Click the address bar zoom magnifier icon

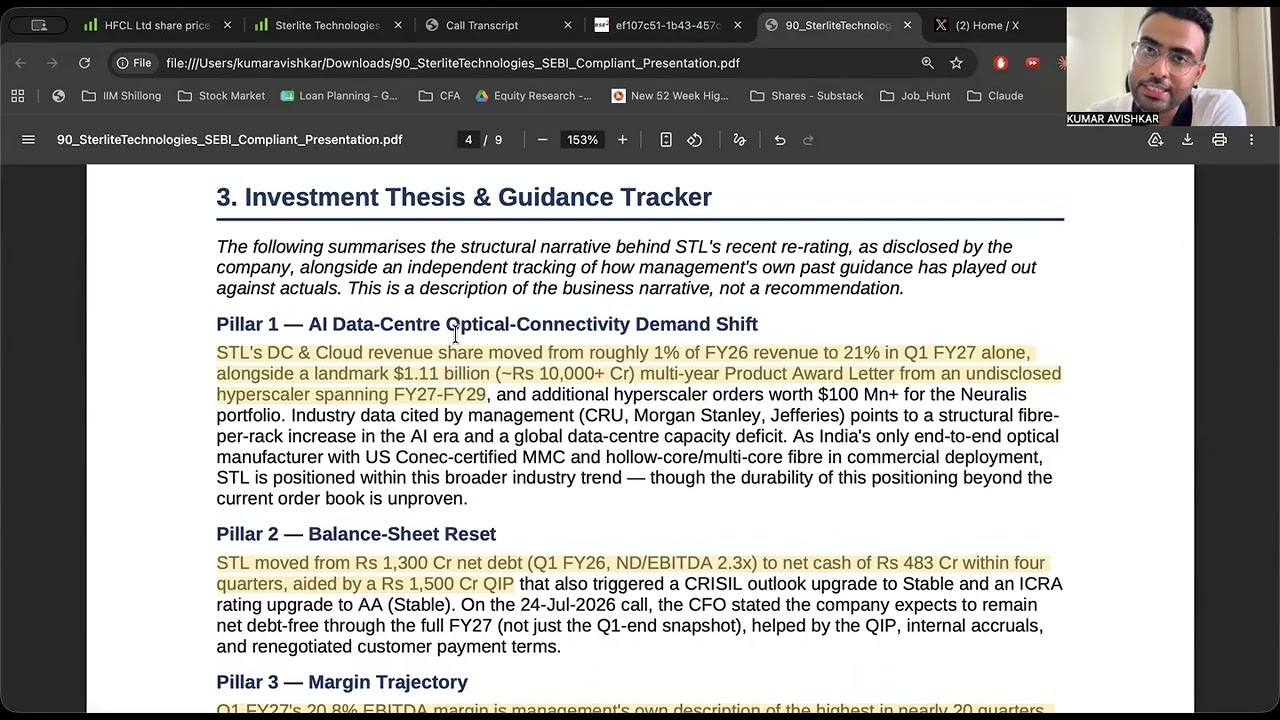click(927, 63)
